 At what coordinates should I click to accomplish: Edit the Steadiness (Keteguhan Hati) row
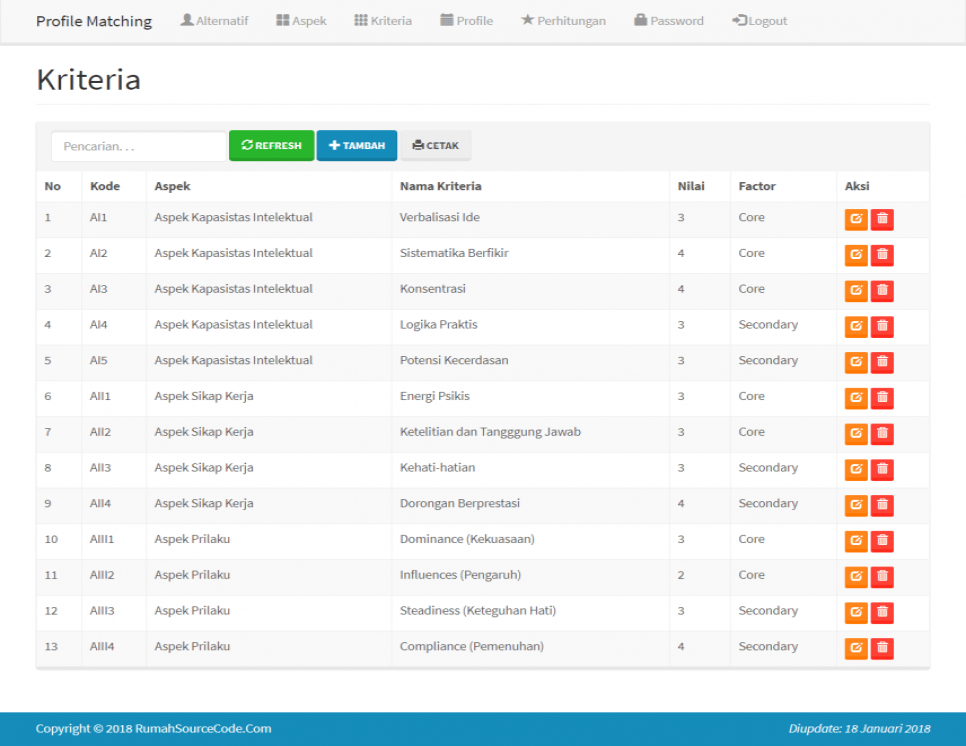pyautogui.click(x=856, y=612)
